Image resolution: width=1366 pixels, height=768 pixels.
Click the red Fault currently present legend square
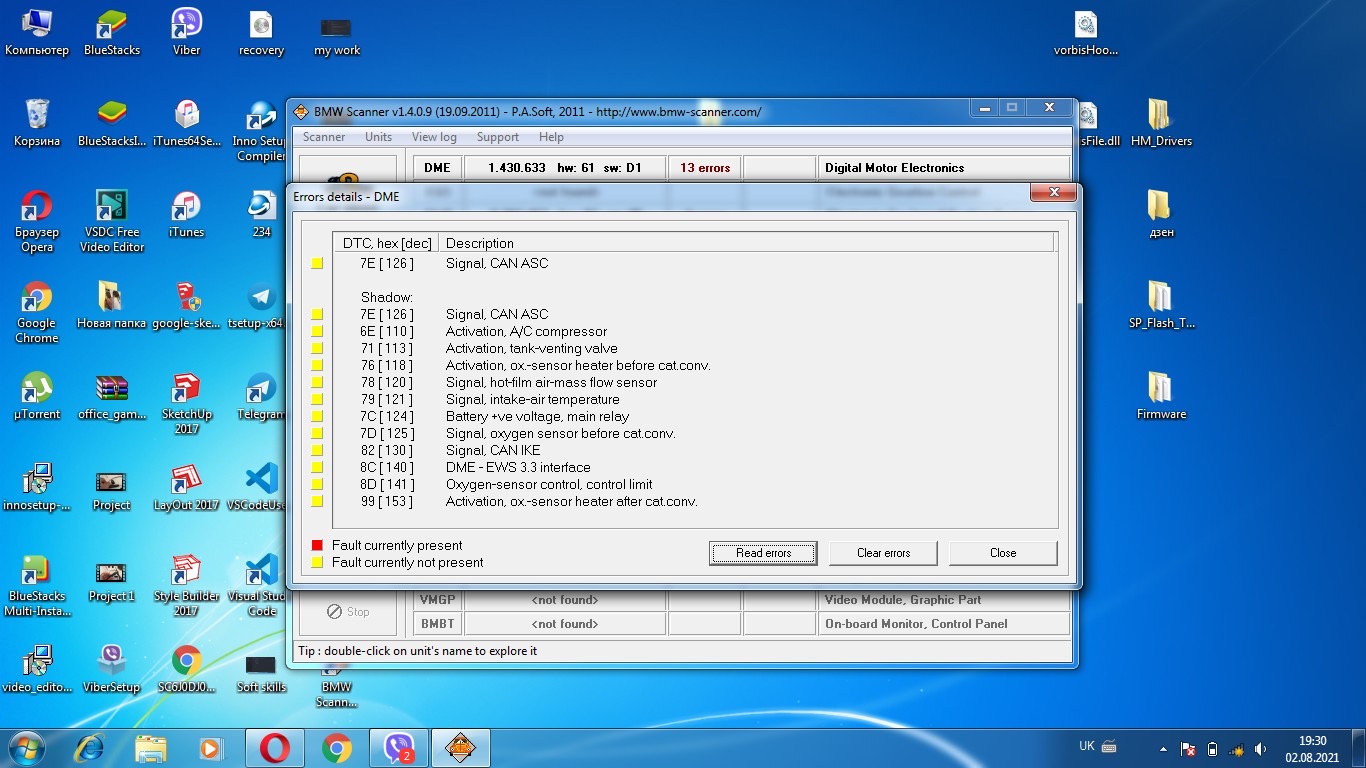(x=317, y=545)
